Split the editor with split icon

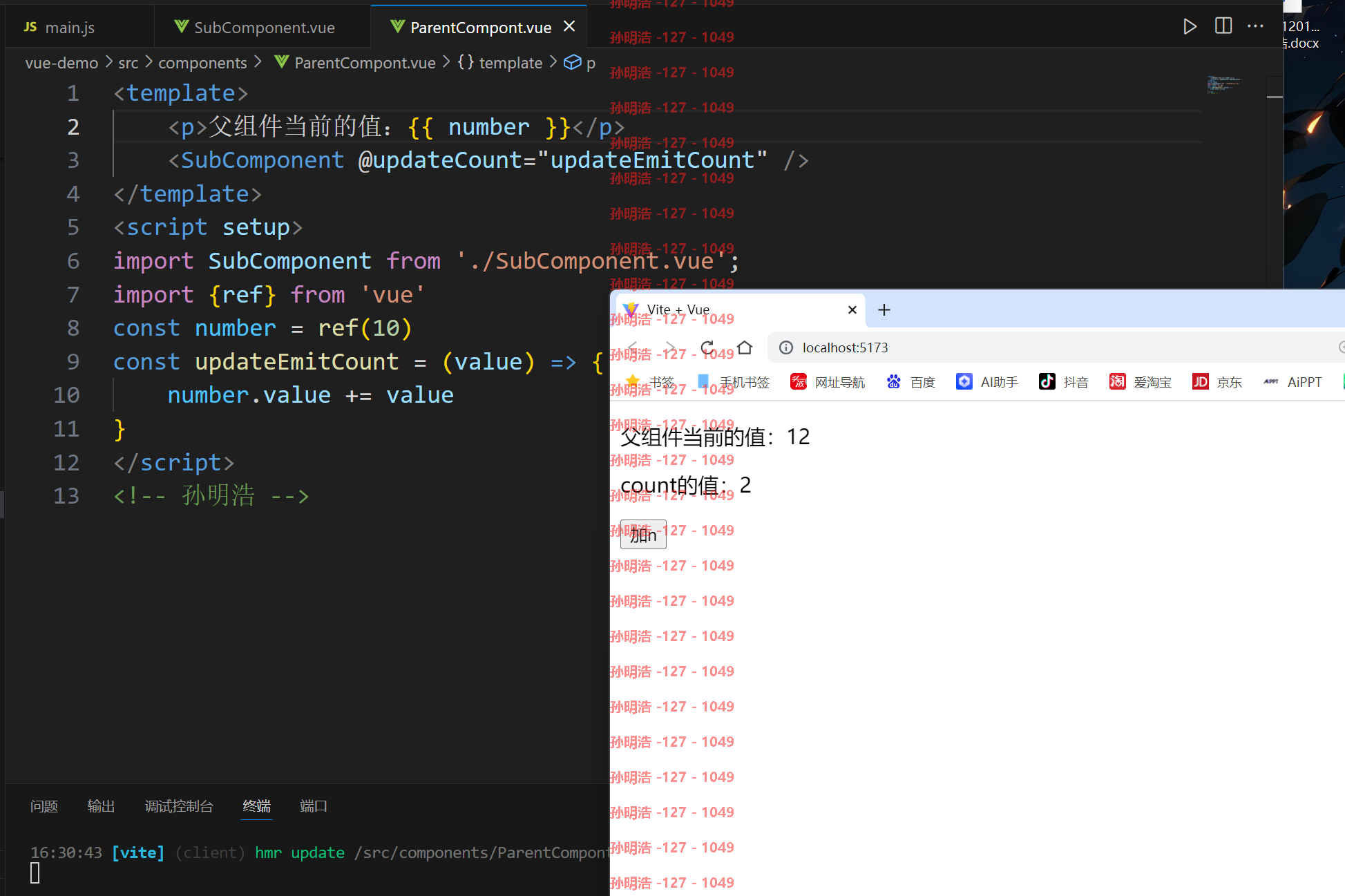[1223, 26]
